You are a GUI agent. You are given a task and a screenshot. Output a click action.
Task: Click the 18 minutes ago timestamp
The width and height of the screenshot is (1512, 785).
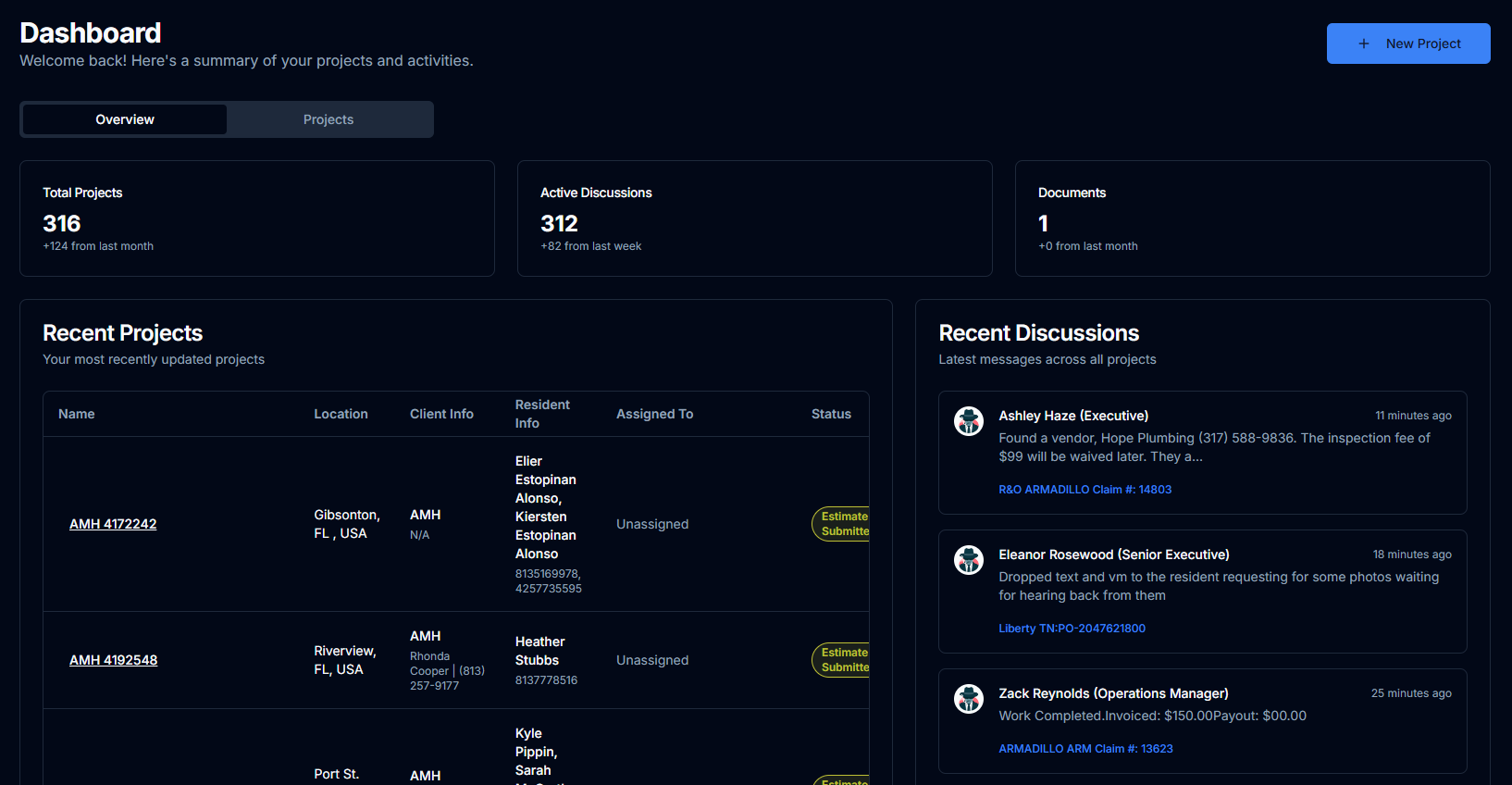1412,554
